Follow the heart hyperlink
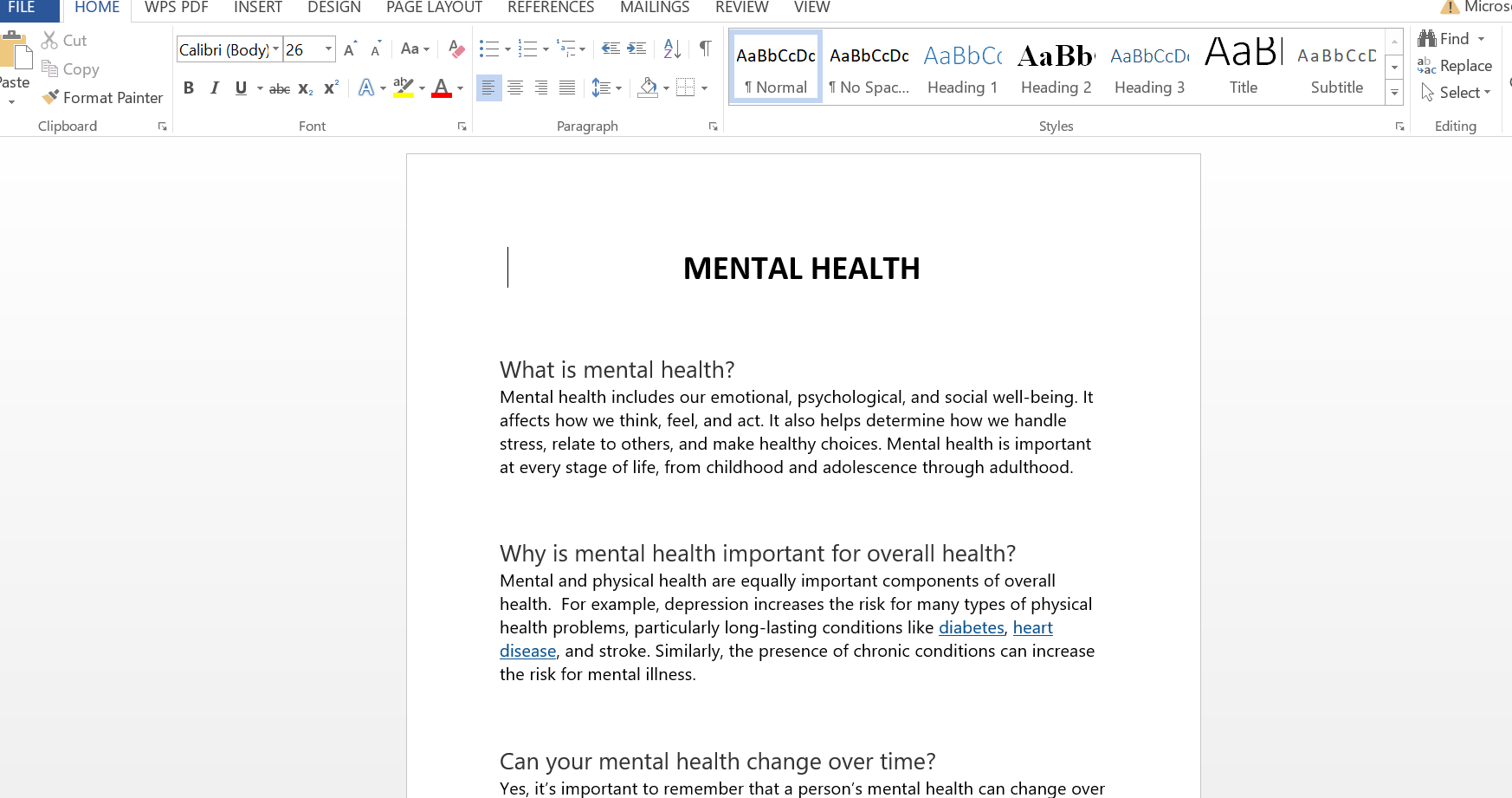 click(x=1033, y=627)
